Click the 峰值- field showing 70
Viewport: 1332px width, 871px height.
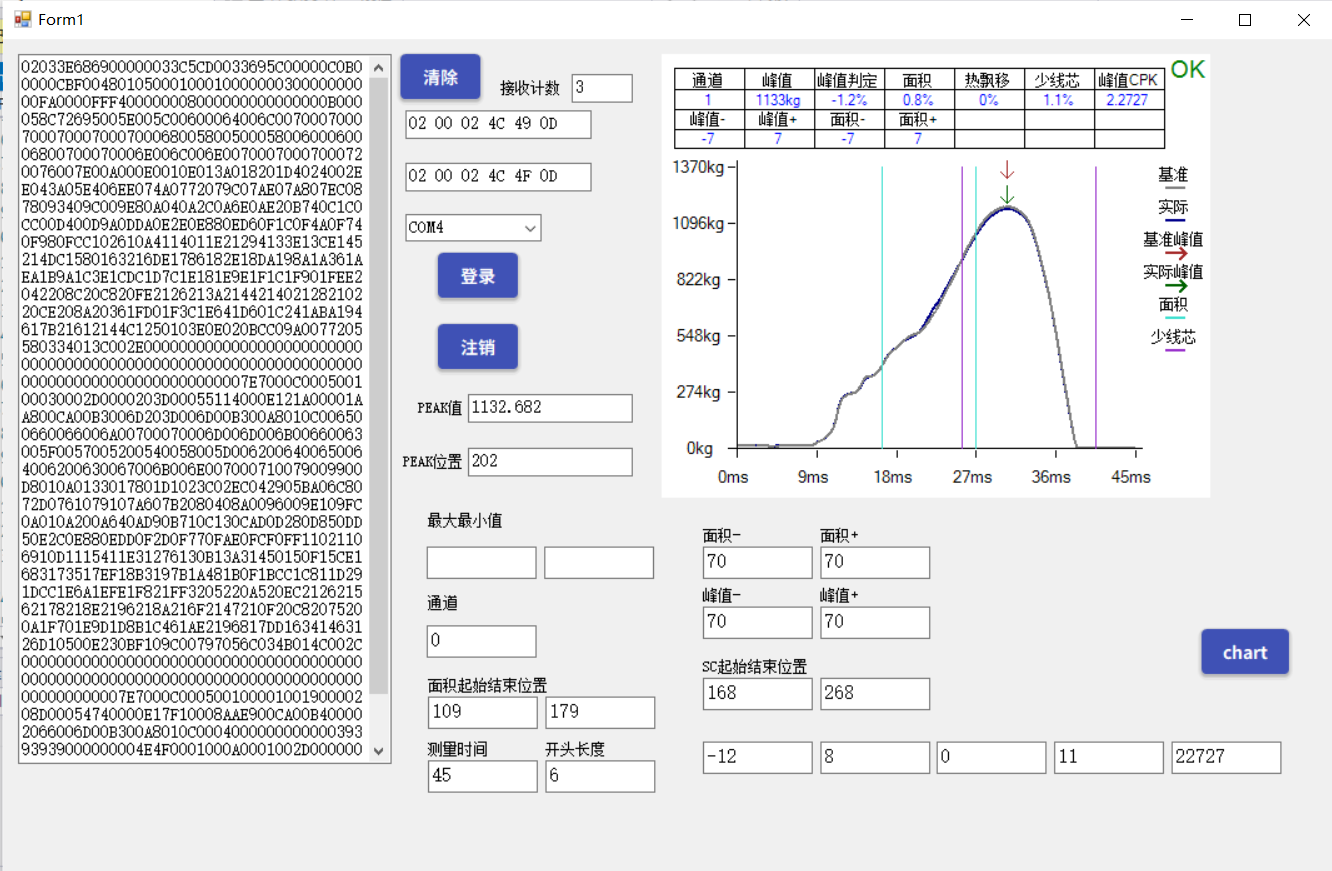tap(757, 622)
